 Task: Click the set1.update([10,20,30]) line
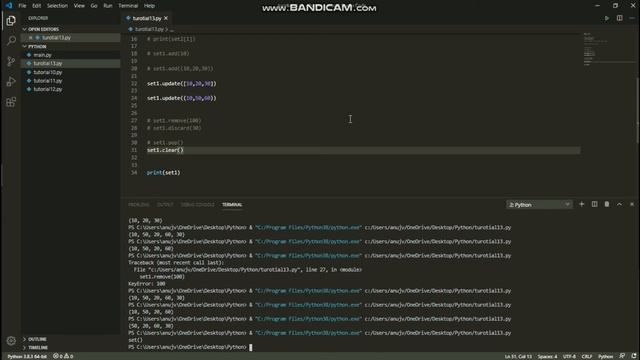tap(182, 84)
